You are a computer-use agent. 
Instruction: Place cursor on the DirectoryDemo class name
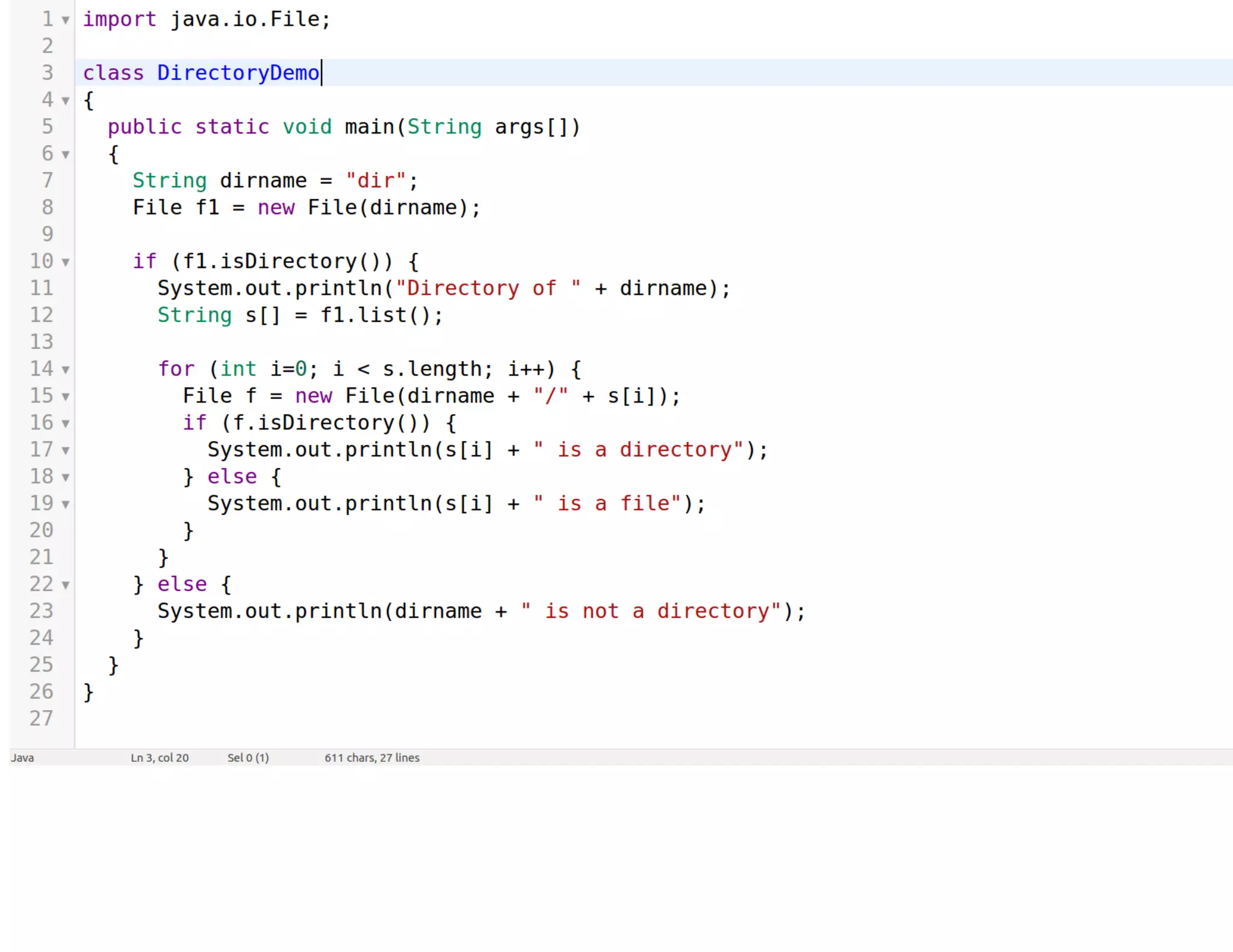click(238, 73)
